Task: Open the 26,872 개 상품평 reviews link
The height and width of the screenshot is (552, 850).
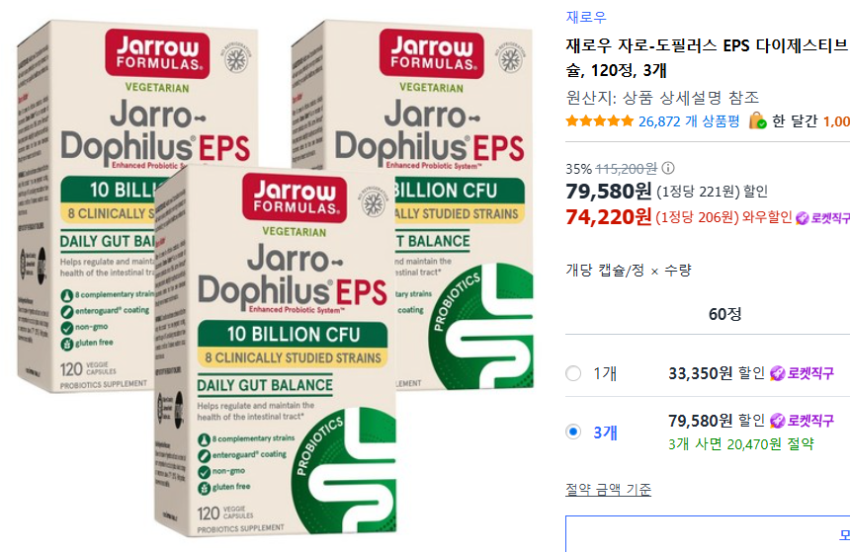Action: (x=688, y=121)
